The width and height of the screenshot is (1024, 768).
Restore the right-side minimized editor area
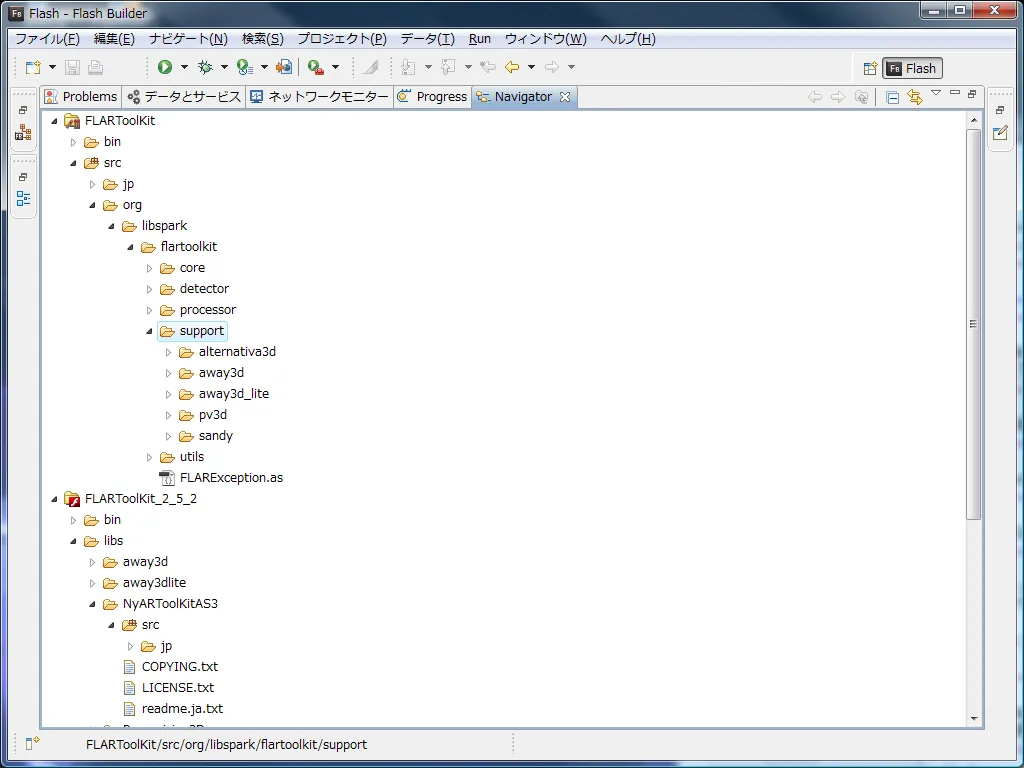[x=1000, y=110]
